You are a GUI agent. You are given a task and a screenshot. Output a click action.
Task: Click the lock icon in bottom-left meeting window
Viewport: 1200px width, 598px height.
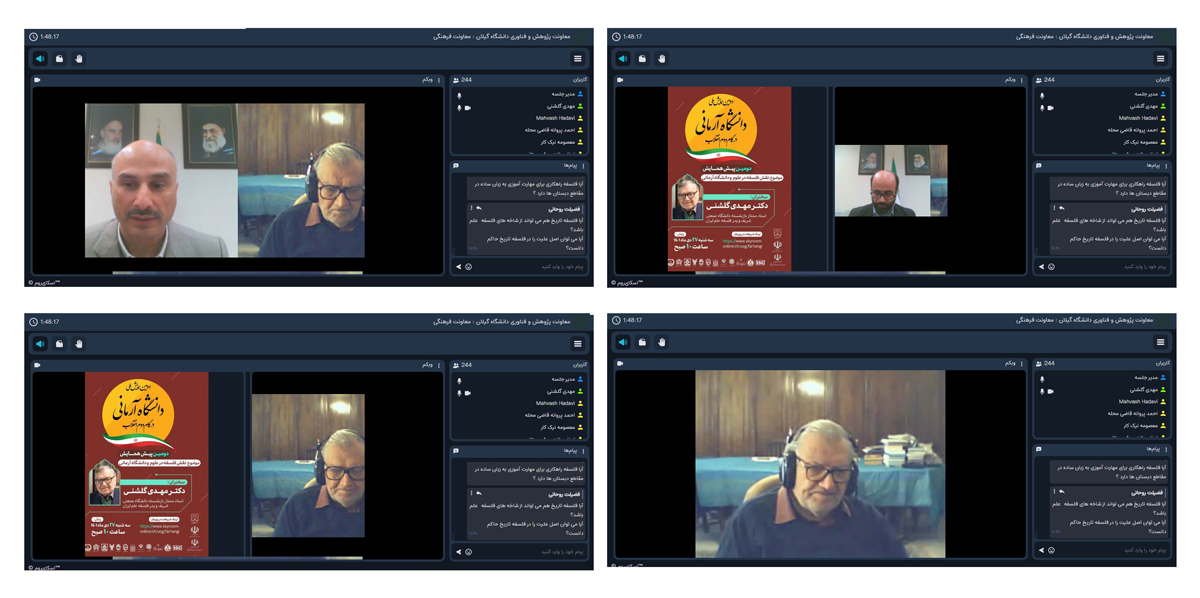[x=59, y=344]
